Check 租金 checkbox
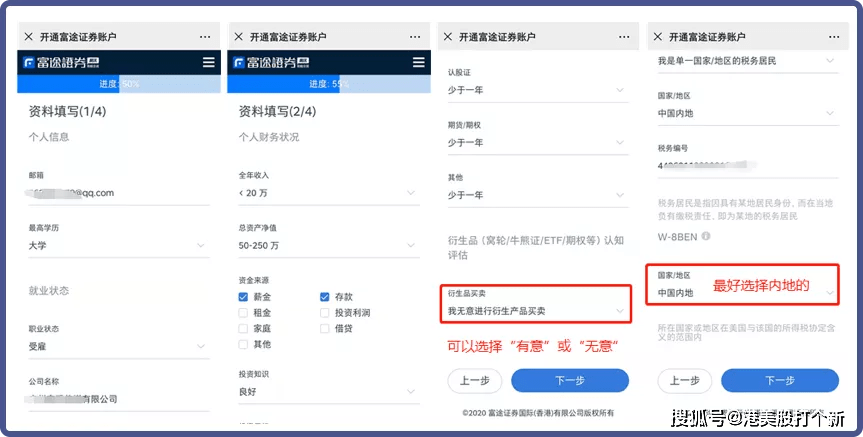The image size is (863, 437). pos(243,313)
